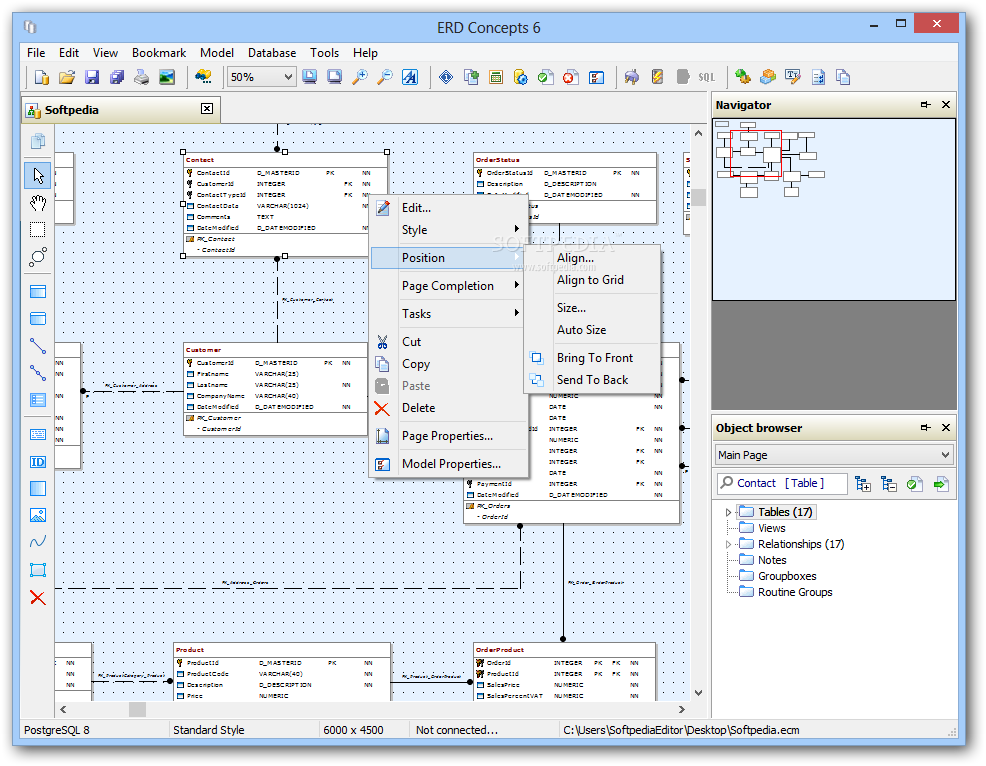Save the model with the floppy disk icon

(x=92, y=77)
